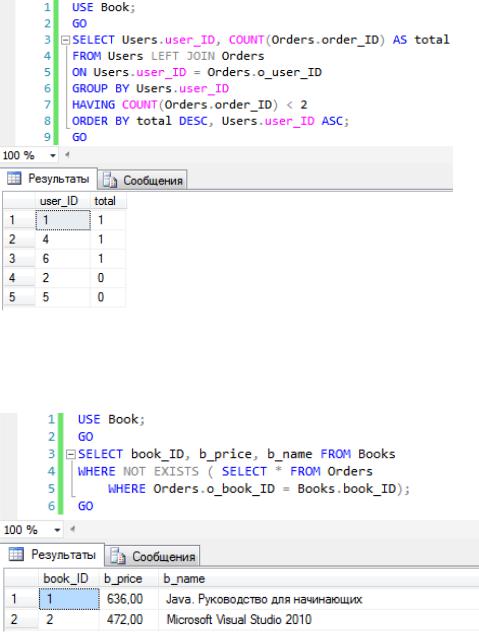The image size is (479, 632).
Task: Click the book_ID column header
Action: 69,578
